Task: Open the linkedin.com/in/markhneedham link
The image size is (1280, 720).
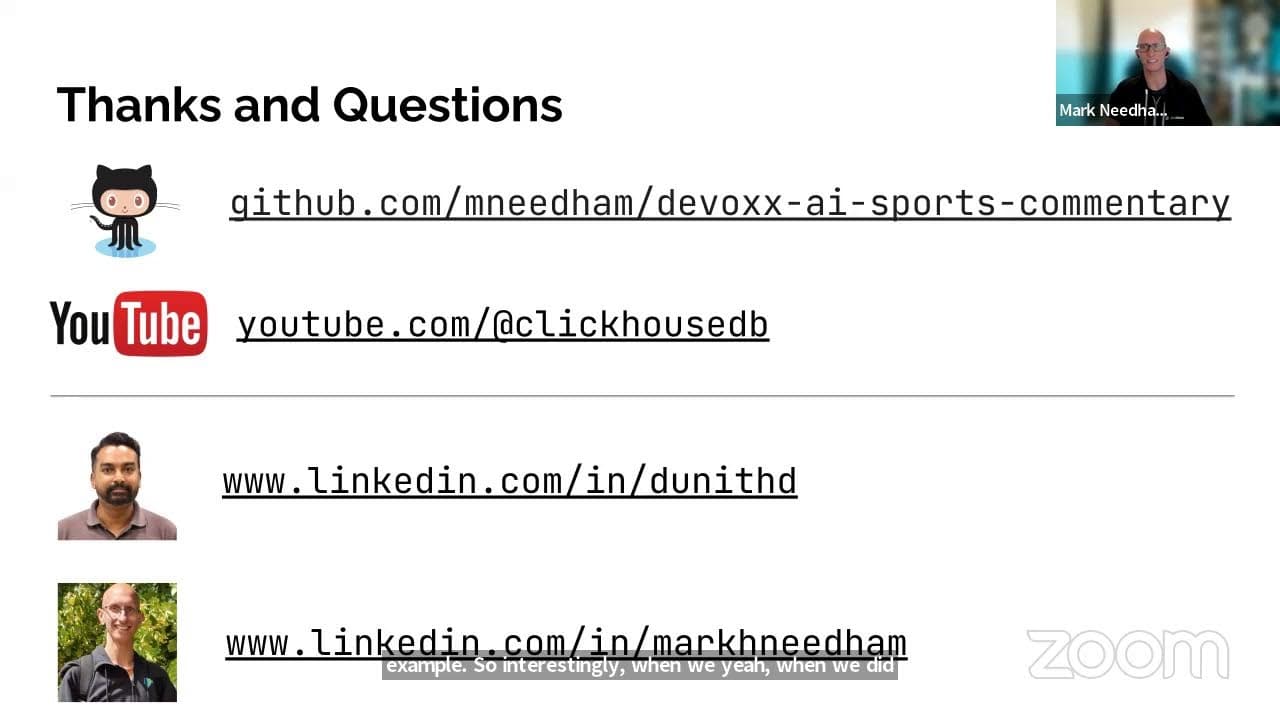Action: (x=566, y=640)
